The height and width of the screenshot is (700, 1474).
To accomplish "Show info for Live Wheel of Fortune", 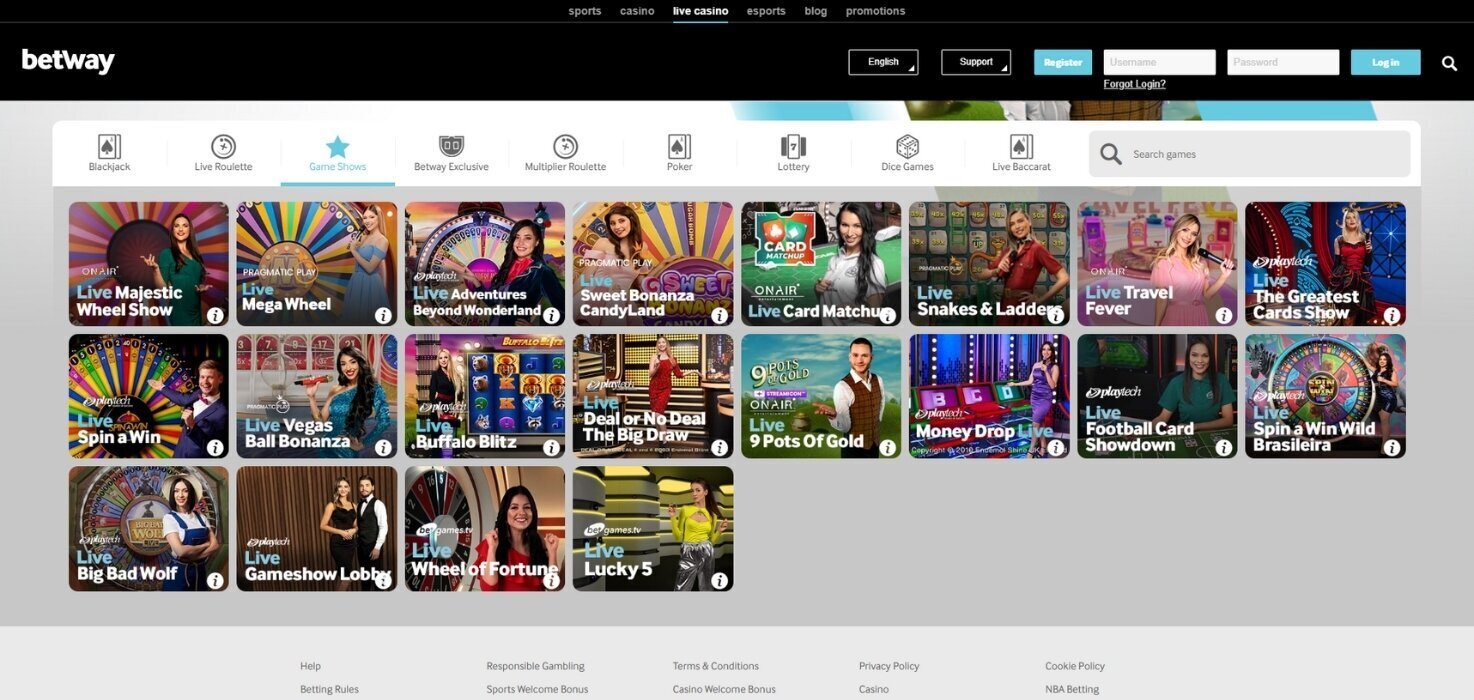I will tap(551, 580).
